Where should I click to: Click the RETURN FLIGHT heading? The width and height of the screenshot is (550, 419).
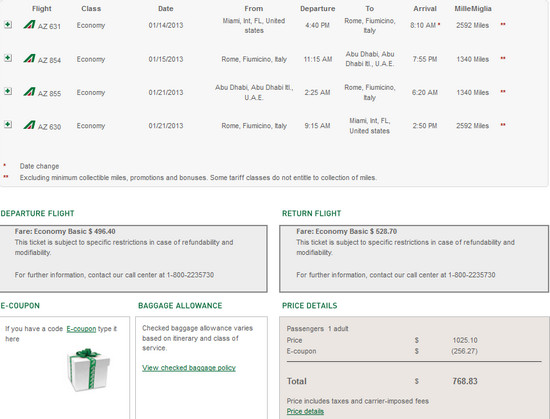311,213
